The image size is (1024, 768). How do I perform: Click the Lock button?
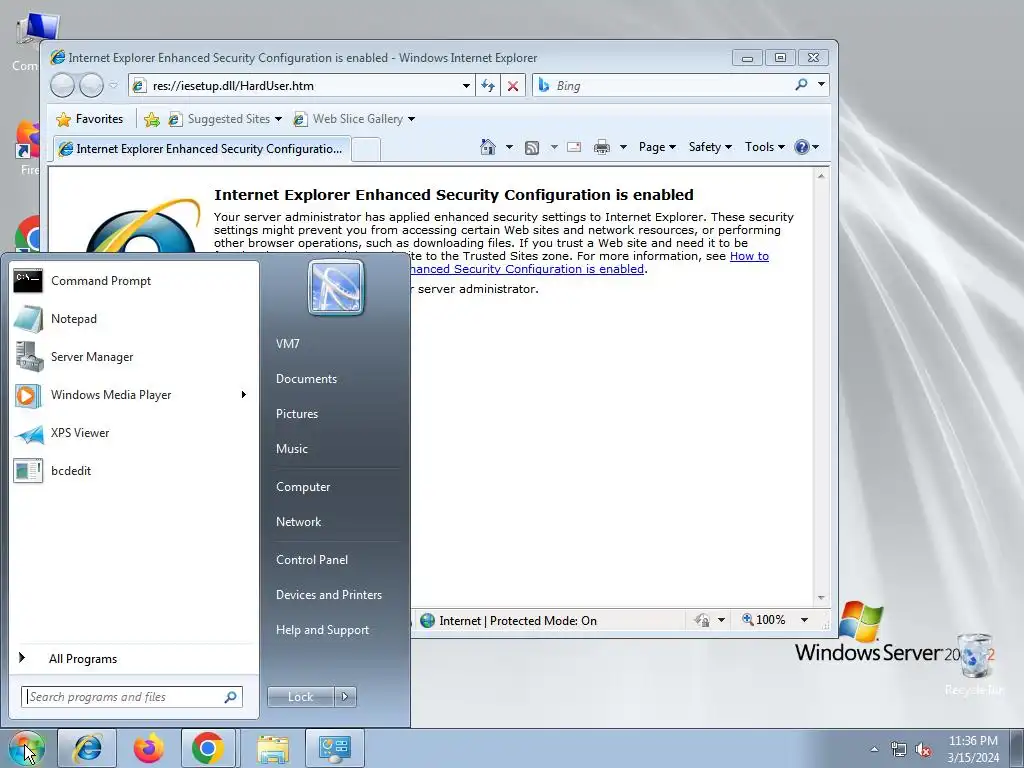click(300, 697)
